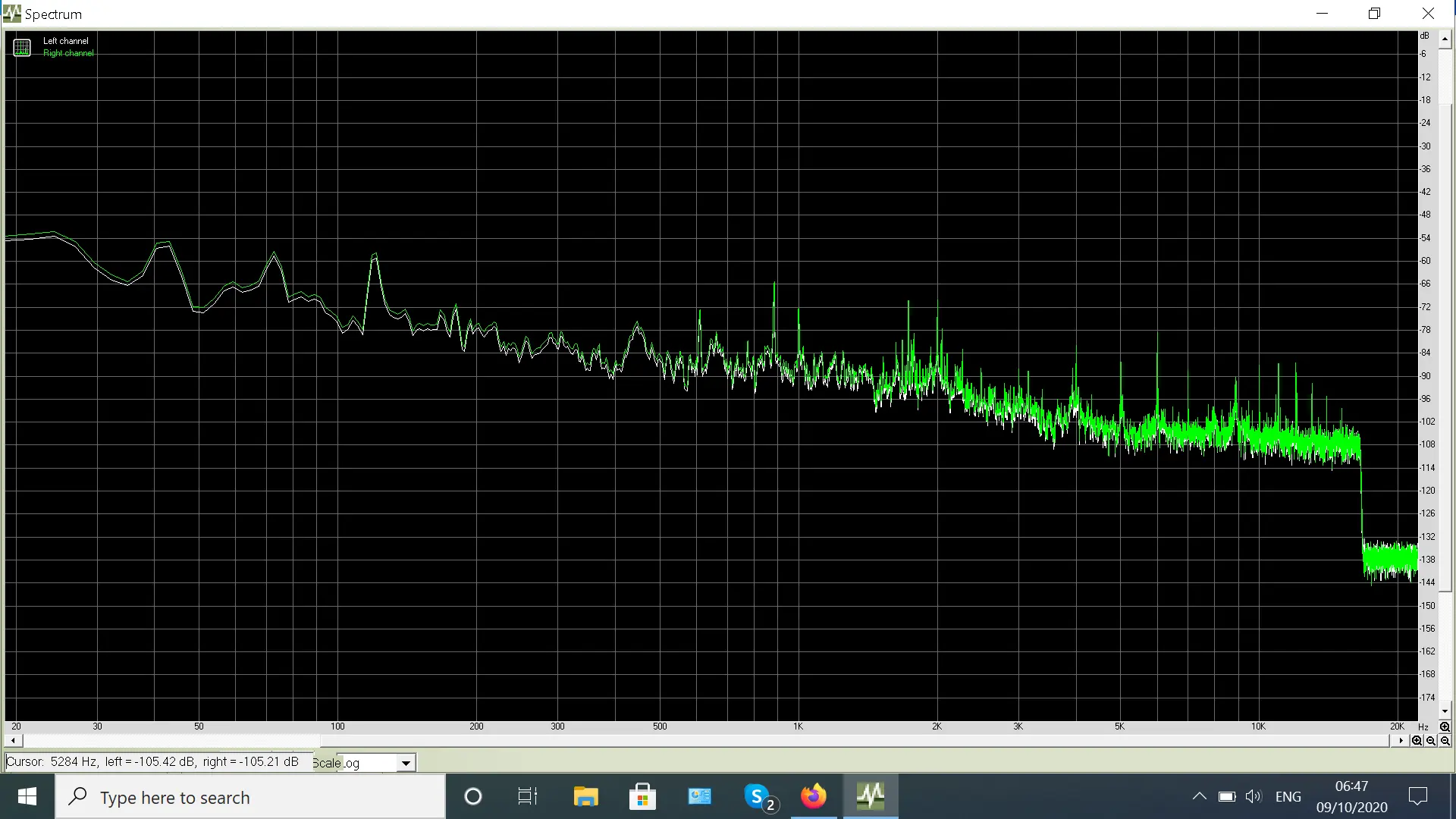1456x819 pixels.
Task: Click horizontal zoom-in magnifier next to scroll-right arrow
Action: pos(1416,741)
